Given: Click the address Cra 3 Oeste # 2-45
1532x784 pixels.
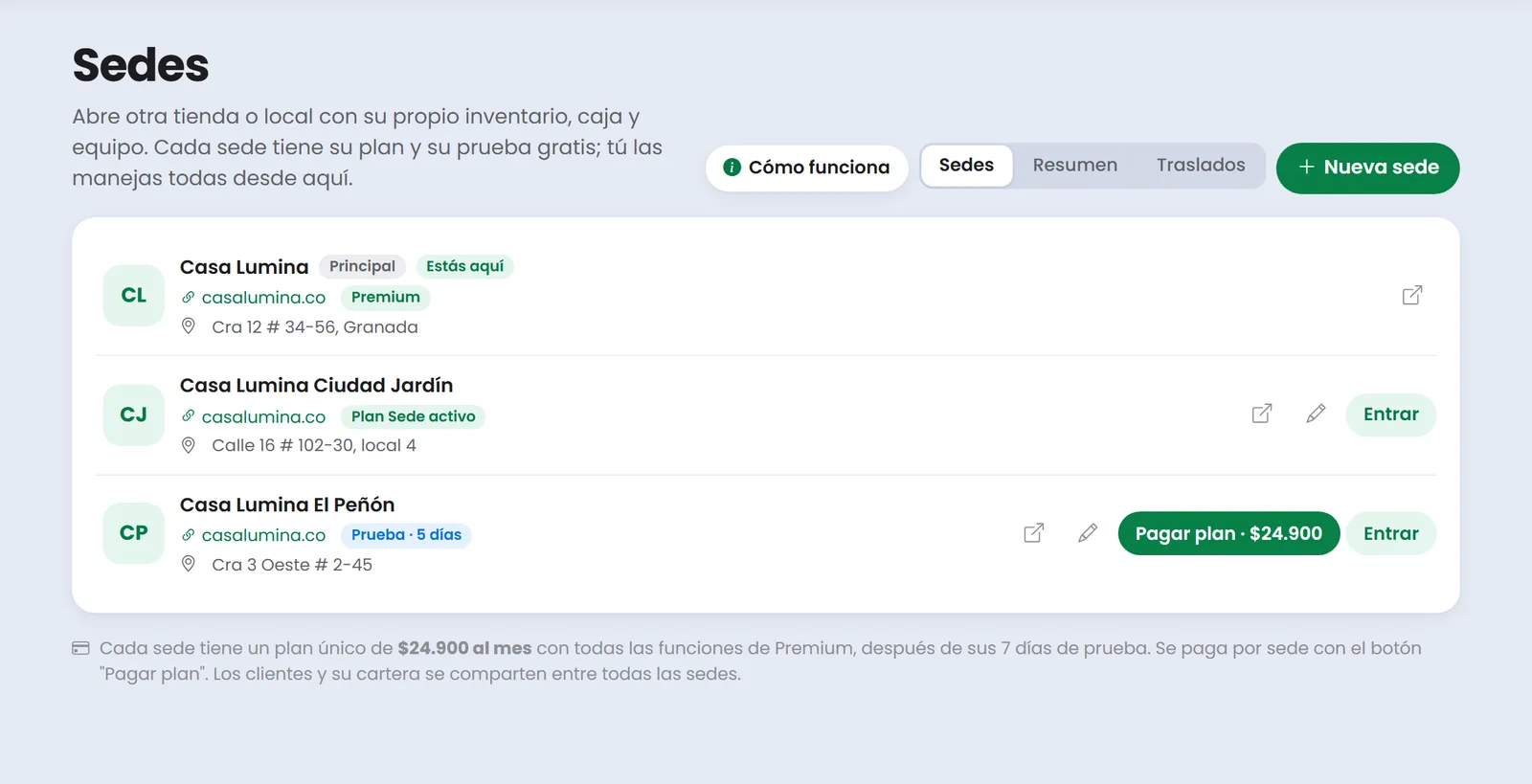Looking at the screenshot, I should tap(292, 565).
